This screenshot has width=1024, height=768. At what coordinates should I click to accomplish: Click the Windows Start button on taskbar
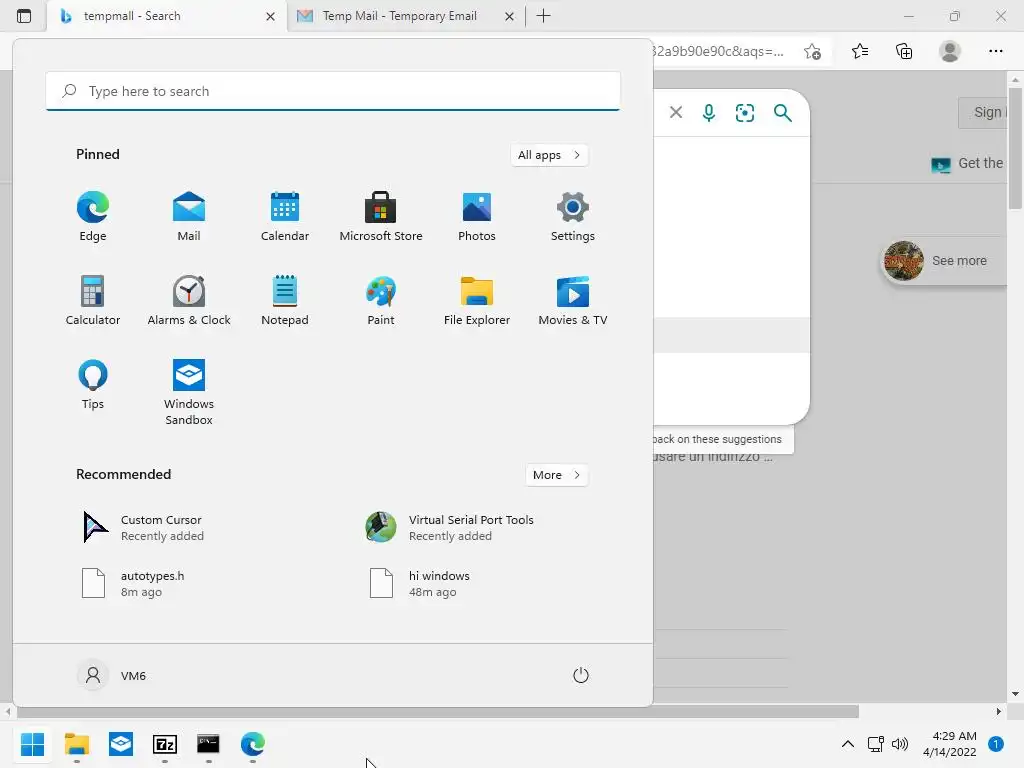coord(32,744)
